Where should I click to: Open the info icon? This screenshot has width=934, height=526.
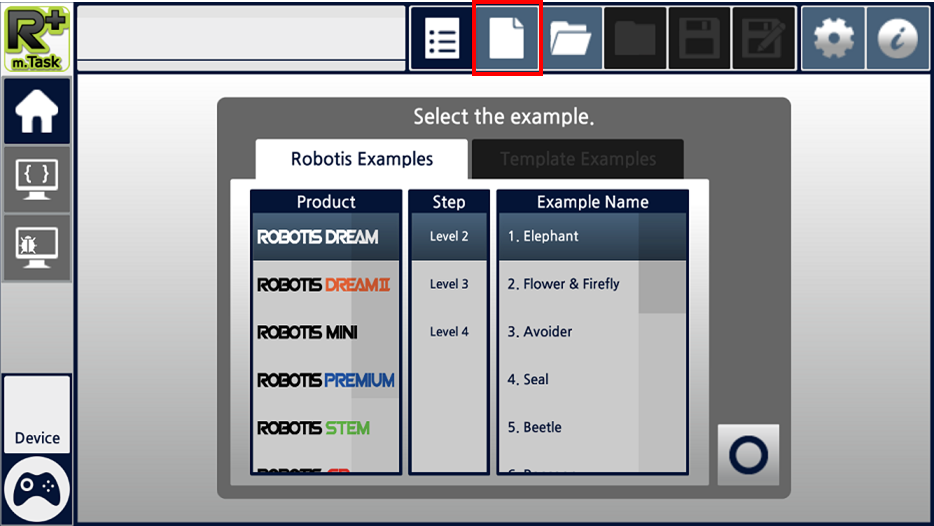click(897, 38)
